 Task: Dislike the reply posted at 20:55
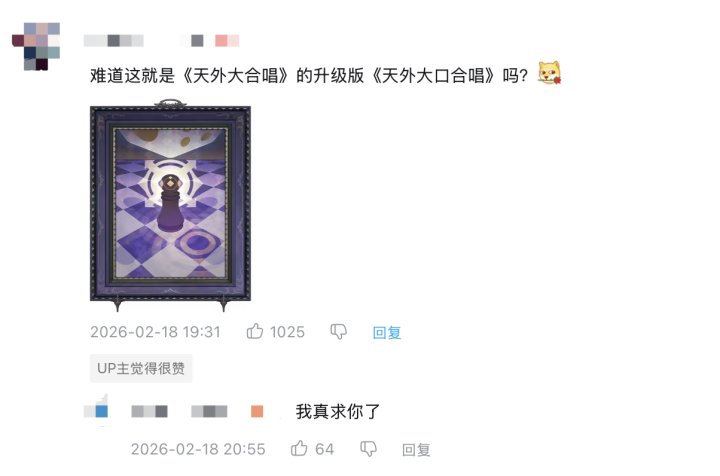click(368, 448)
